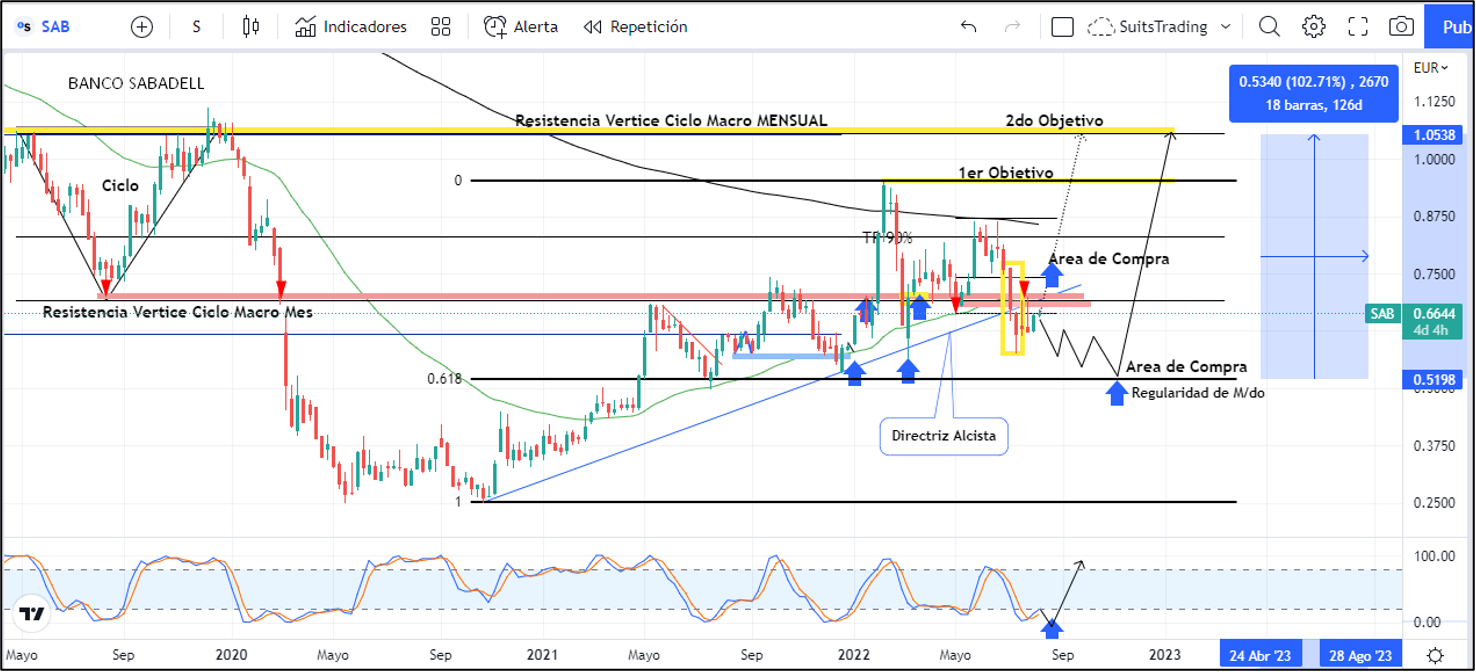This screenshot has height=672, width=1476.
Task: Open the SAB symbol search
Action: (45, 27)
